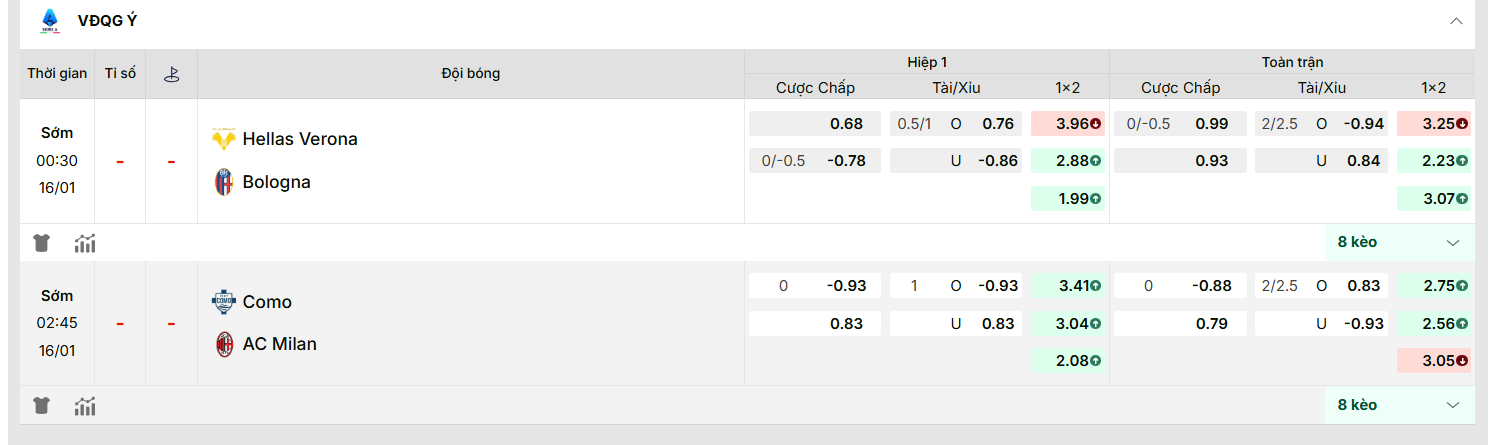Click the Hellas Verona team crest
This screenshot has width=1498, height=445.
pyautogui.click(x=224, y=139)
